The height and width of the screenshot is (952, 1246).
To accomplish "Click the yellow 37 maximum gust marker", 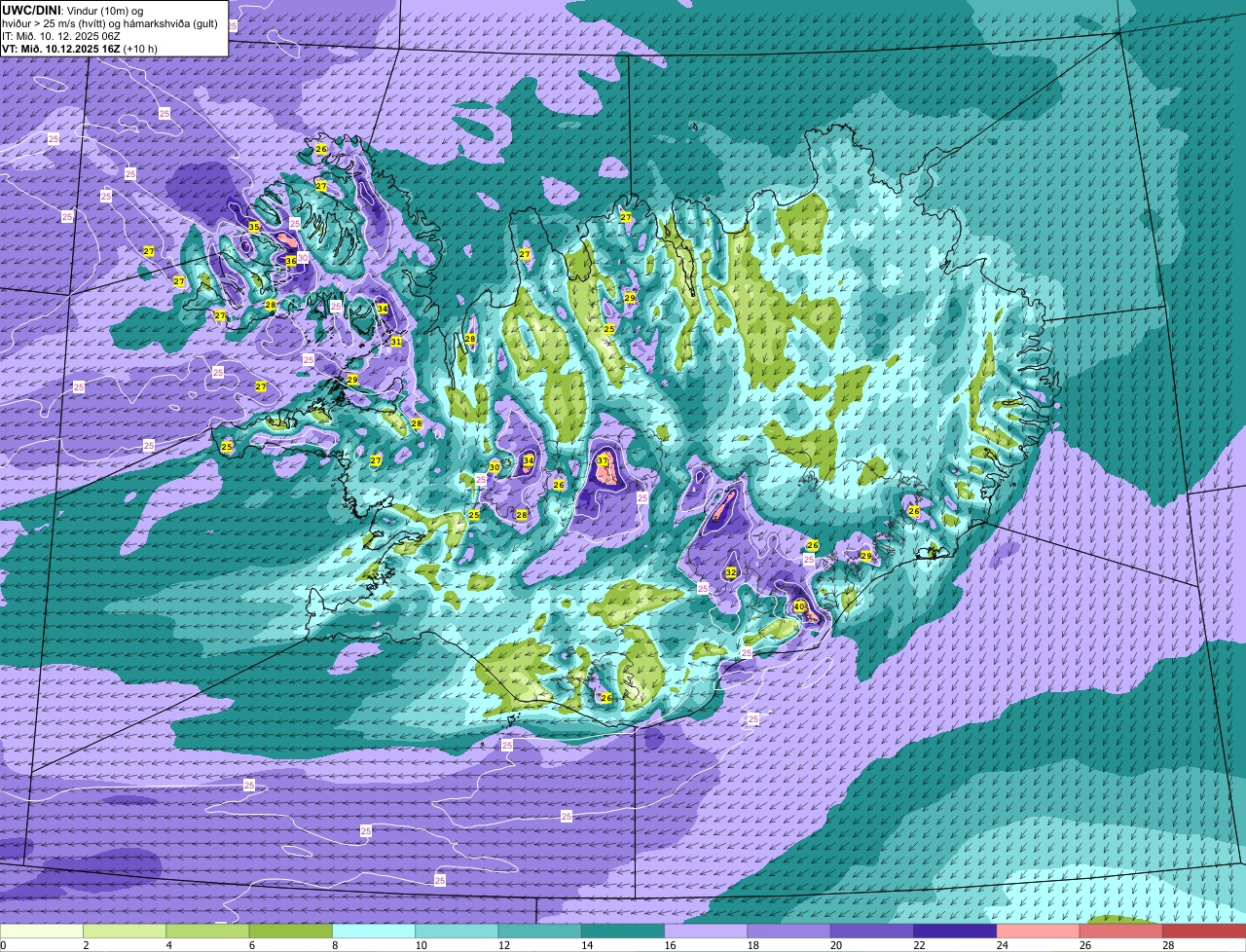I will tap(603, 460).
